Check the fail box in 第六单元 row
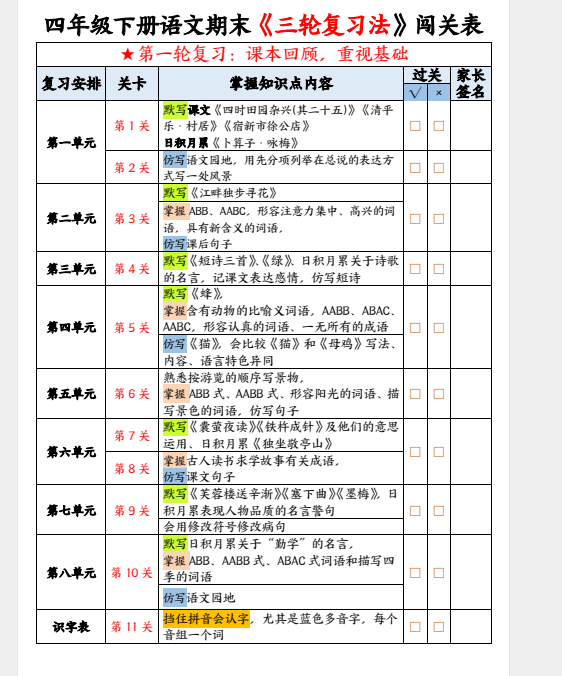Screen dimensions: 562x676 pyautogui.click(x=439, y=452)
